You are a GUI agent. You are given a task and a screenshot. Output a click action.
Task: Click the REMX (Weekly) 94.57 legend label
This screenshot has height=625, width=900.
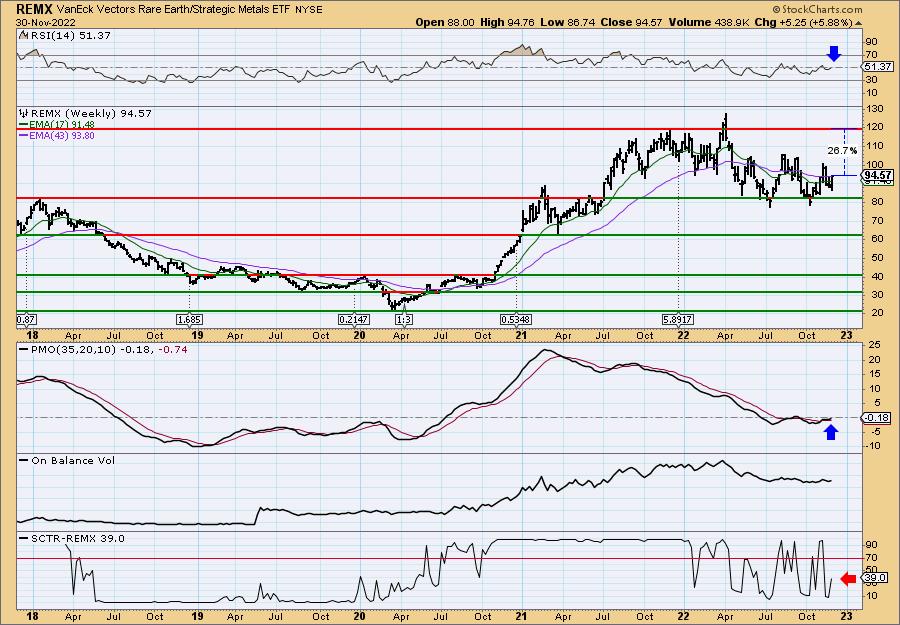pyautogui.click(x=91, y=113)
